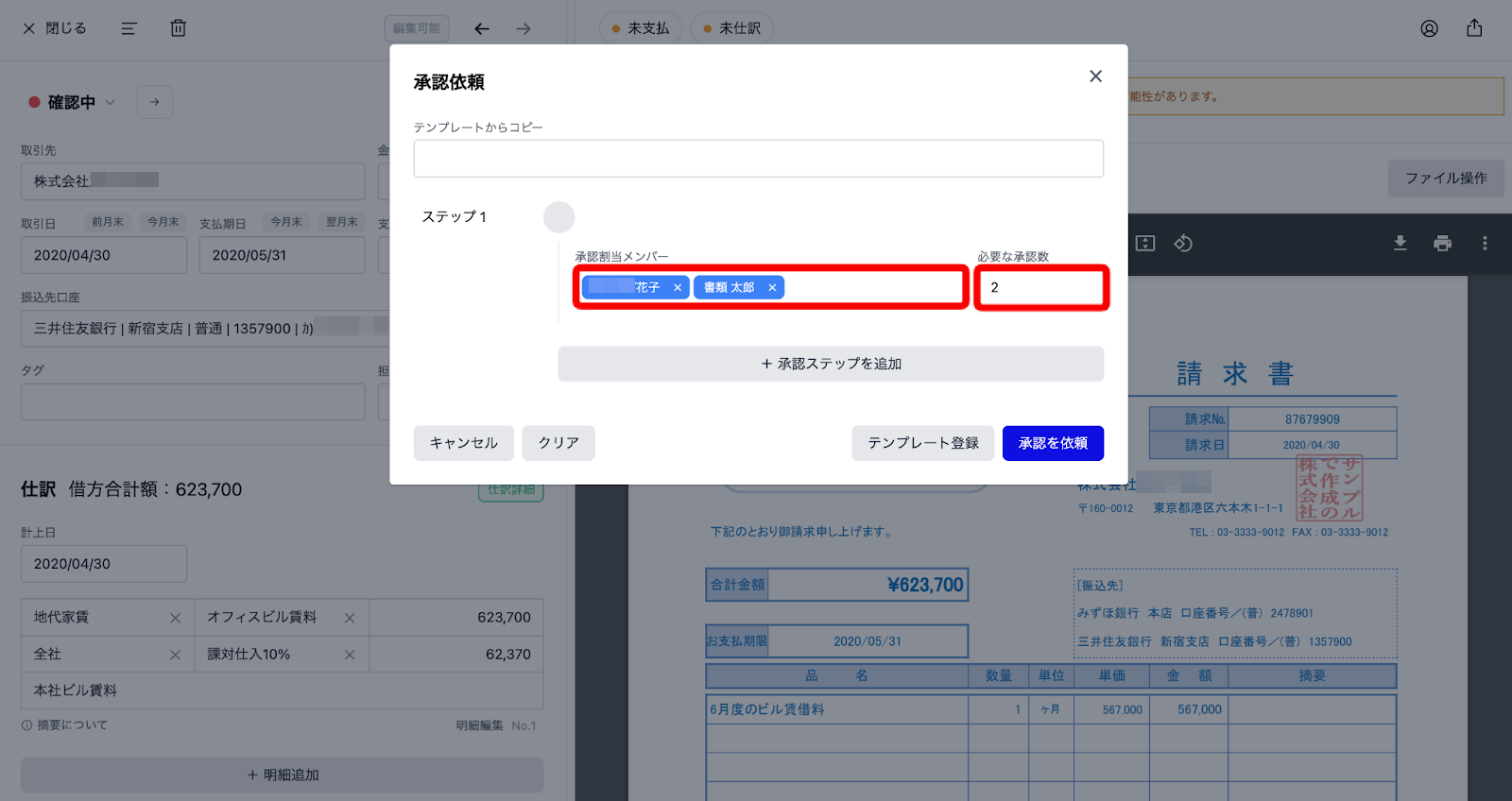This screenshot has width=1512, height=801.
Task: Click the 編集可能 badge
Action: [x=417, y=28]
